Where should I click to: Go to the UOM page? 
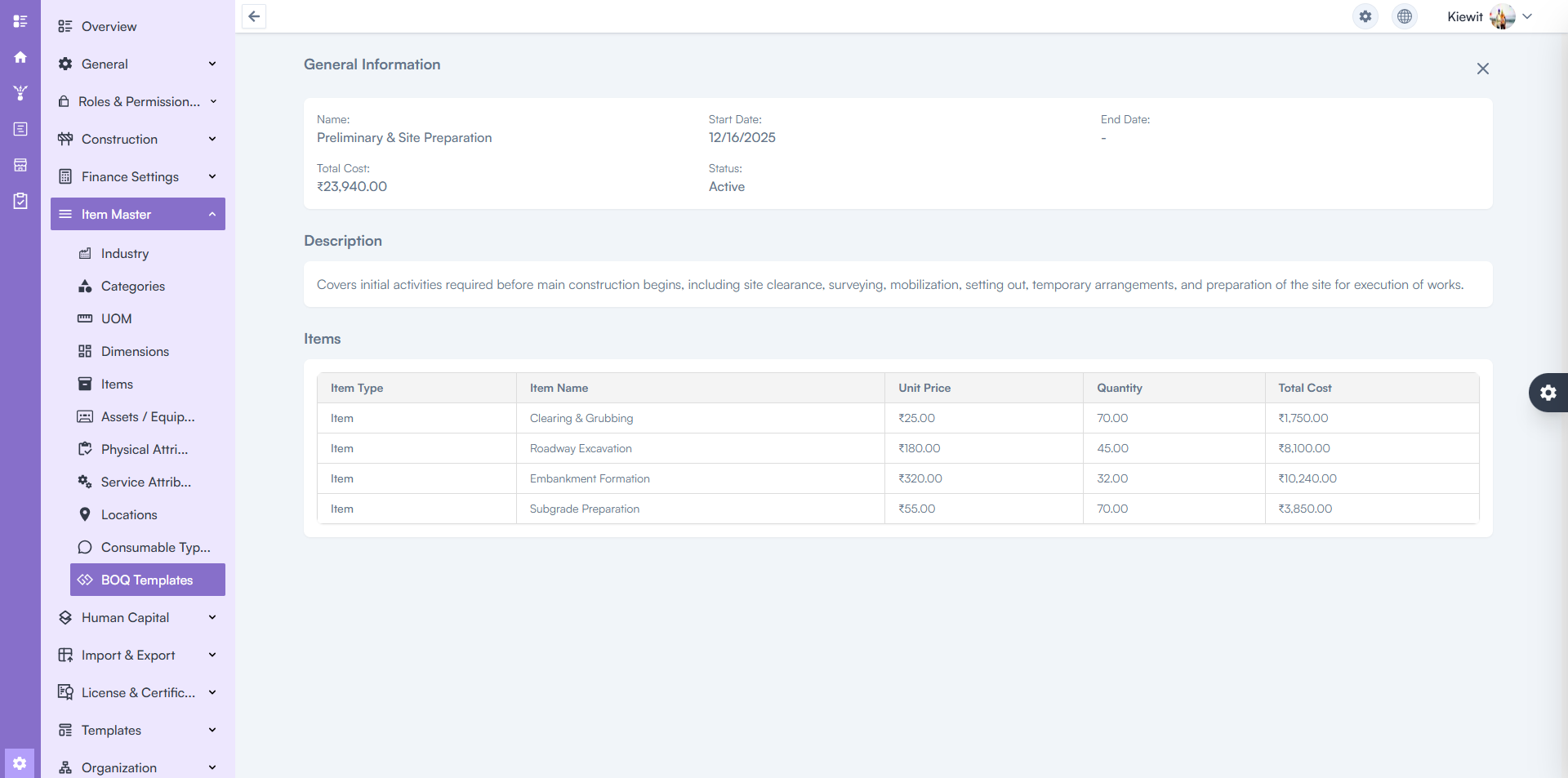click(116, 318)
